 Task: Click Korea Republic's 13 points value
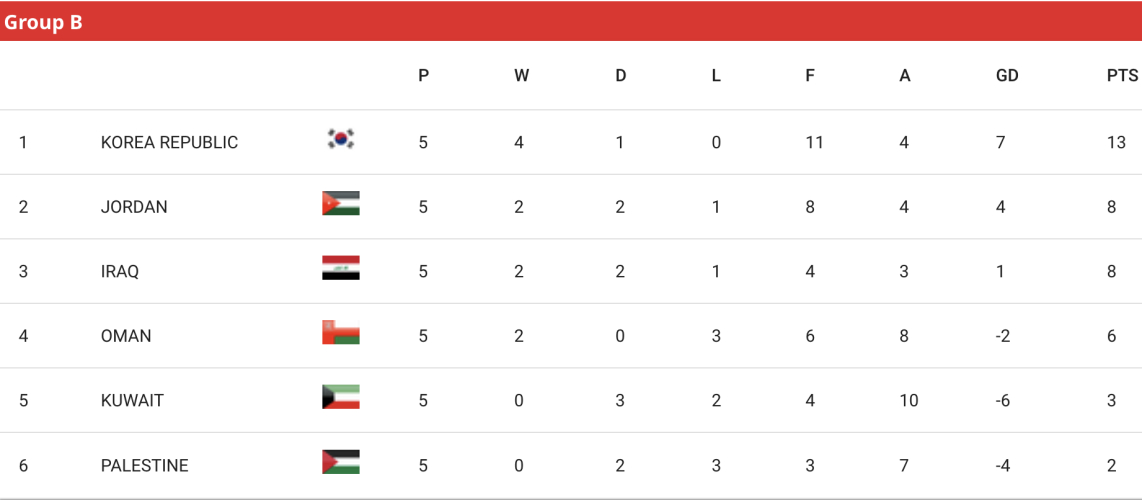point(1116,143)
